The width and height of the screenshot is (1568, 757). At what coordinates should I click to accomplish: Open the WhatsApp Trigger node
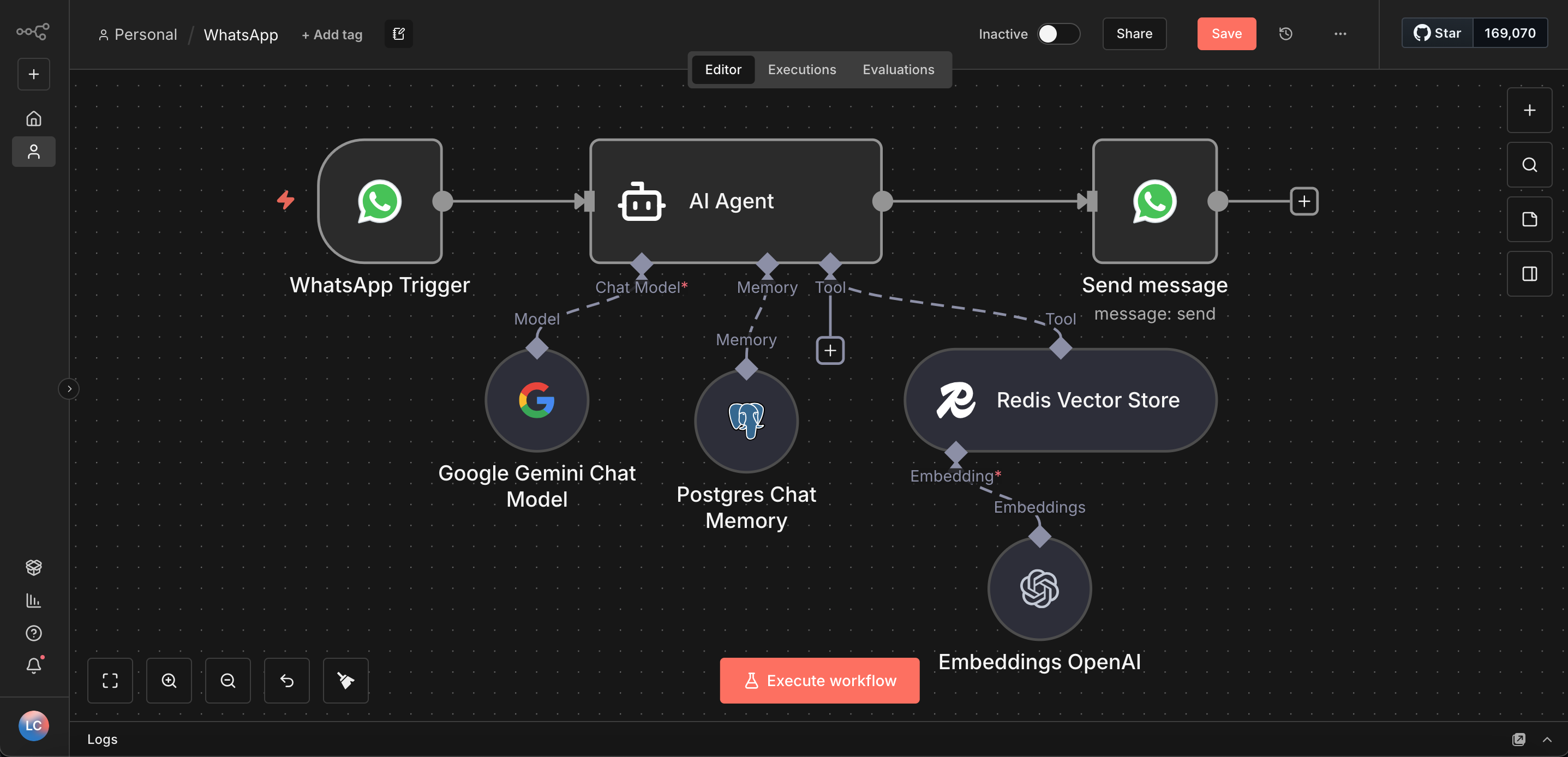coord(380,201)
